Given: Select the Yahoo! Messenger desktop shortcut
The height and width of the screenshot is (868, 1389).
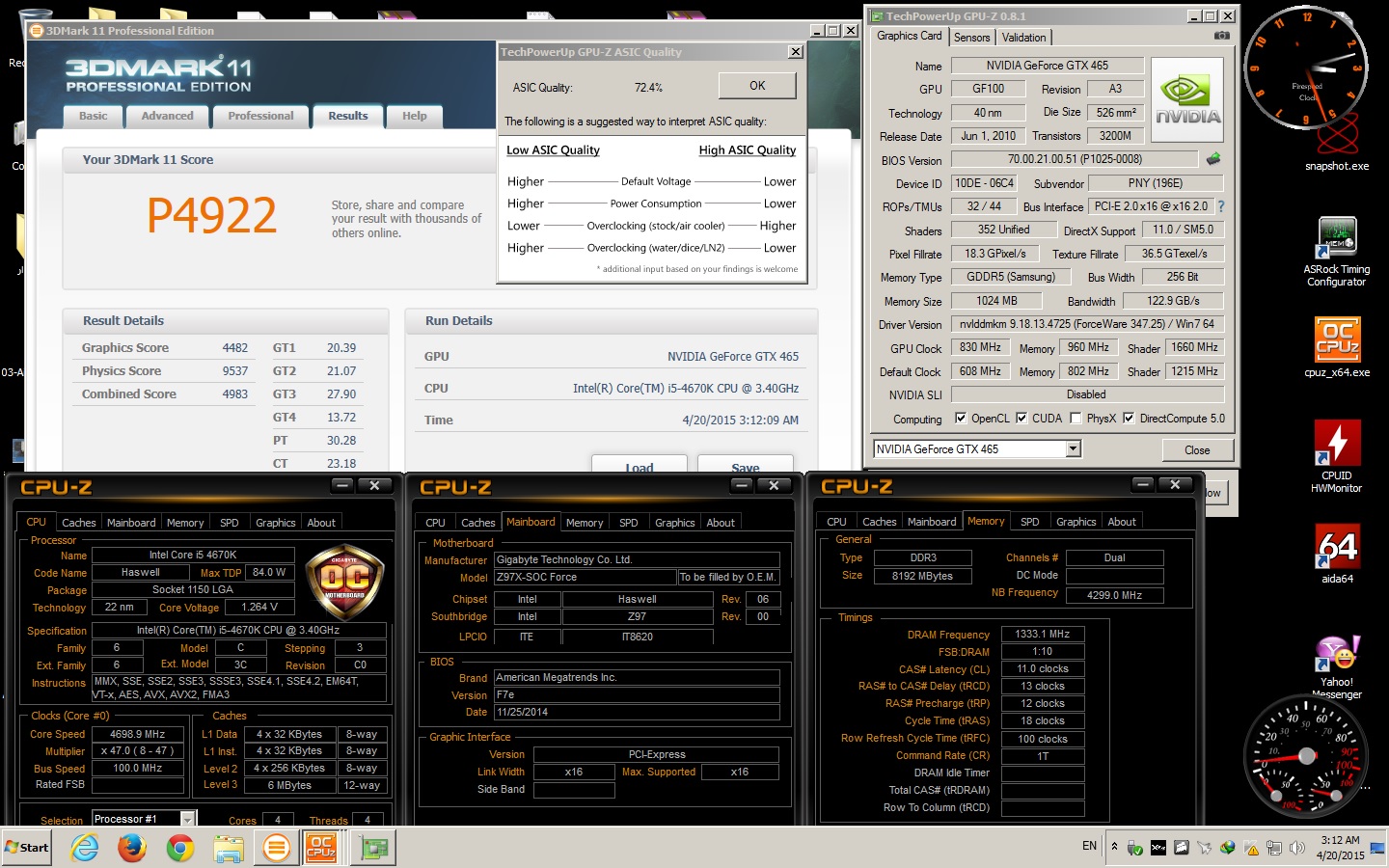Looking at the screenshot, I should [x=1337, y=667].
